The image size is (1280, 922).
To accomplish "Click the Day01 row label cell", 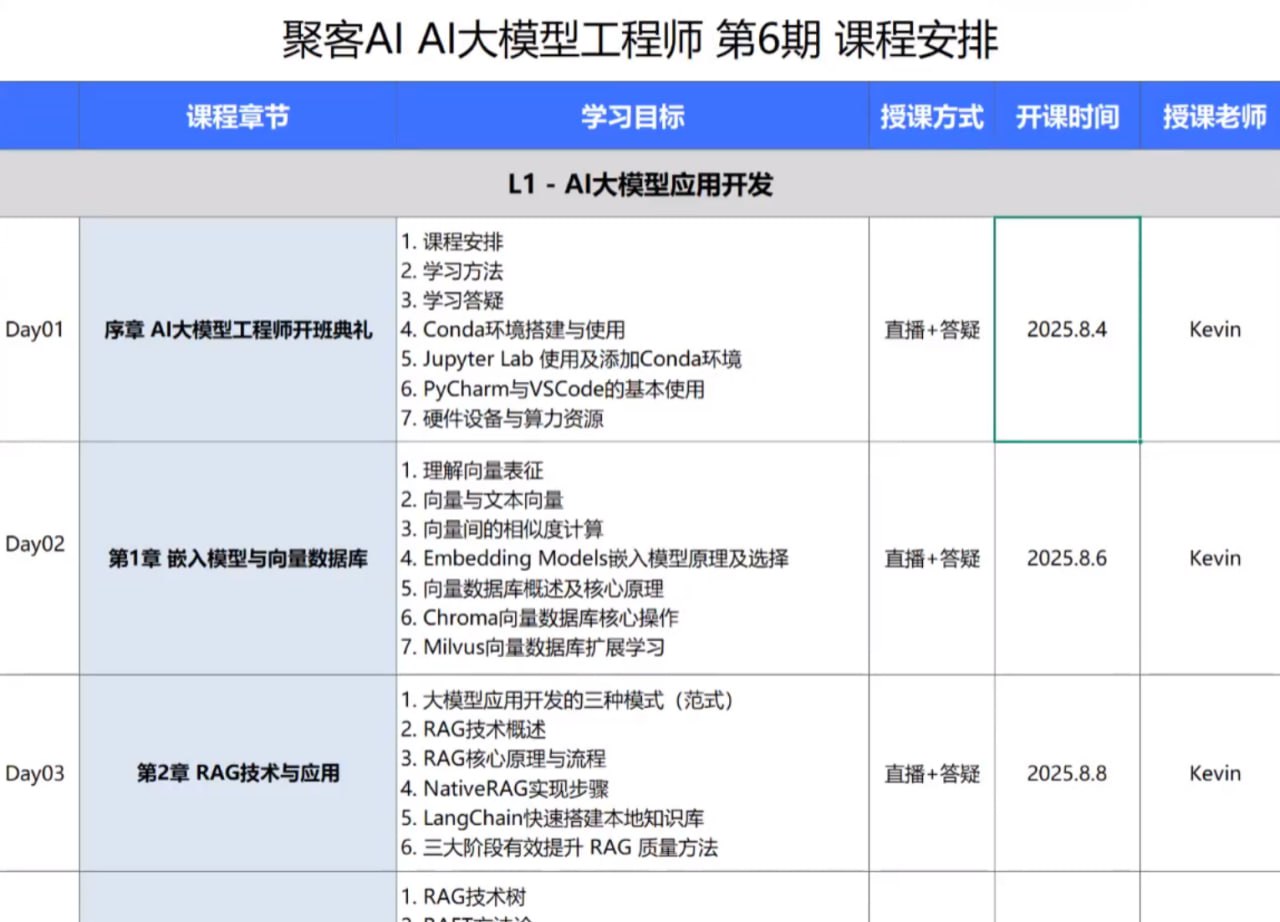I will point(37,328).
